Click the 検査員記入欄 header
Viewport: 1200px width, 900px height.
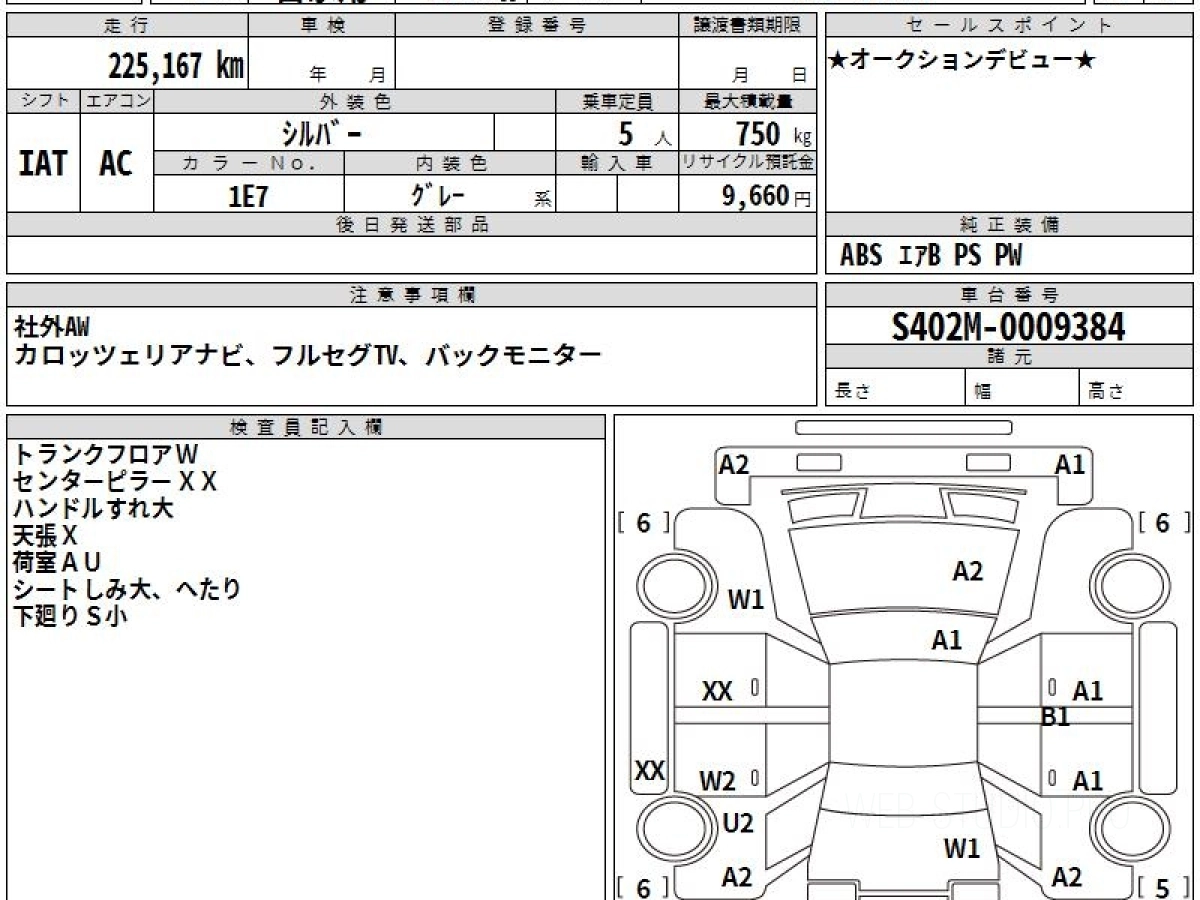(x=306, y=427)
